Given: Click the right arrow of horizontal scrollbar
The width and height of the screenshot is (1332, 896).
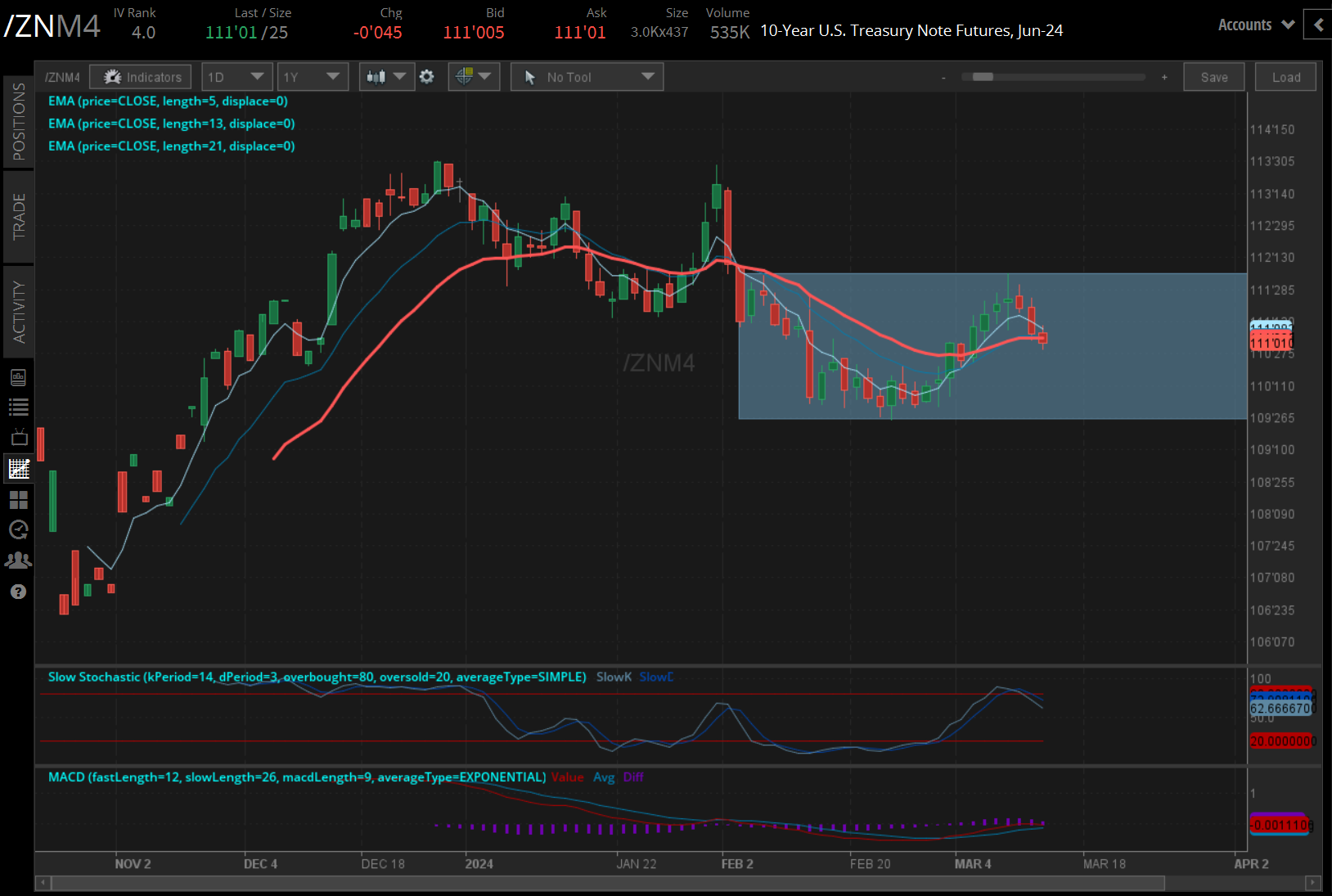Looking at the screenshot, I should [1313, 883].
